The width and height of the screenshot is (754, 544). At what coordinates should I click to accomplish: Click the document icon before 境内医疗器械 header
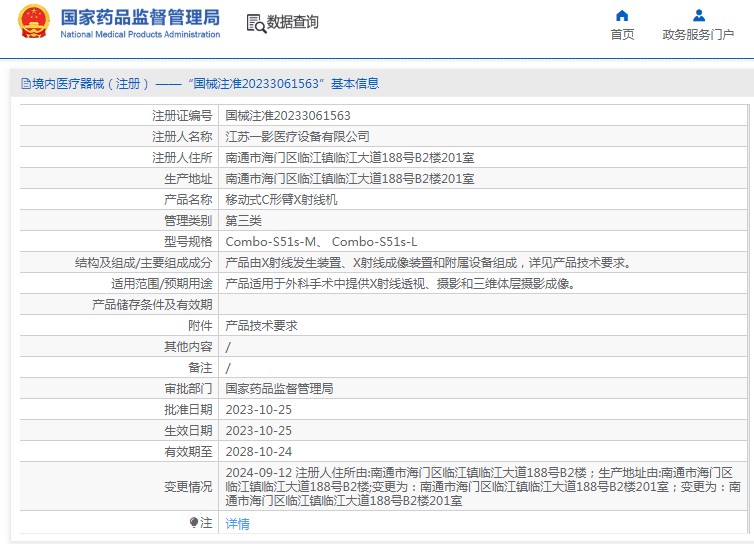[26, 84]
